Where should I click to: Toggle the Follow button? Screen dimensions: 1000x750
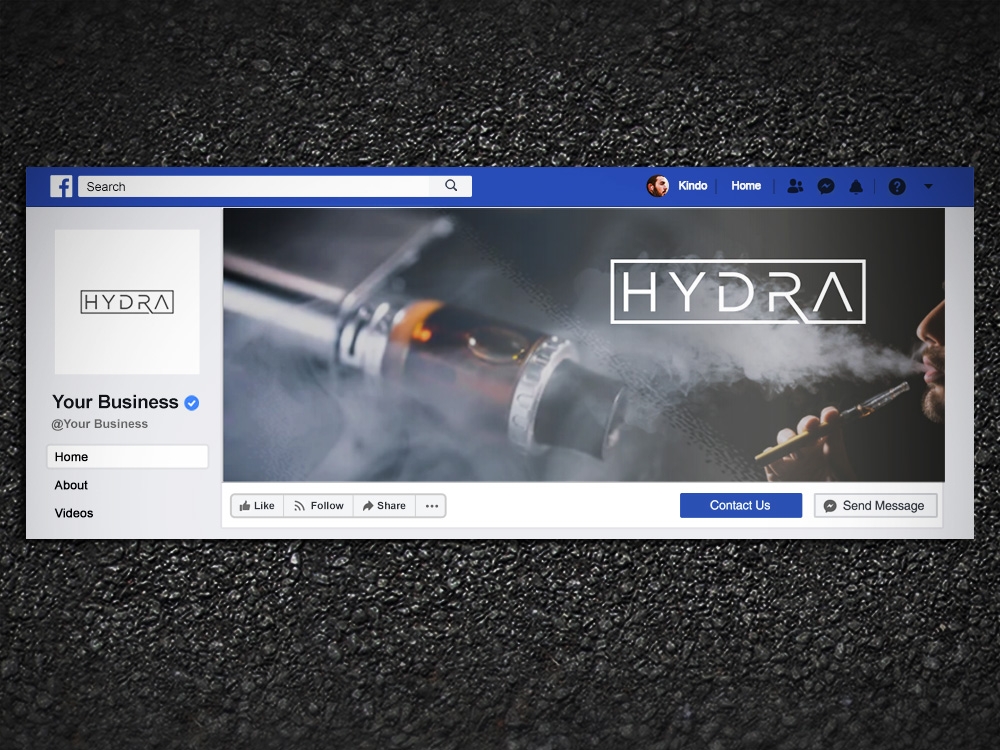pos(318,505)
